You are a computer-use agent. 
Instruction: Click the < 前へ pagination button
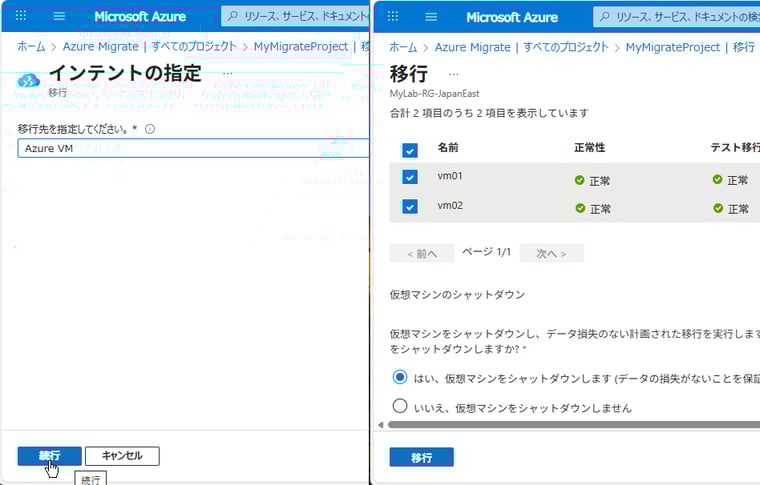[422, 253]
